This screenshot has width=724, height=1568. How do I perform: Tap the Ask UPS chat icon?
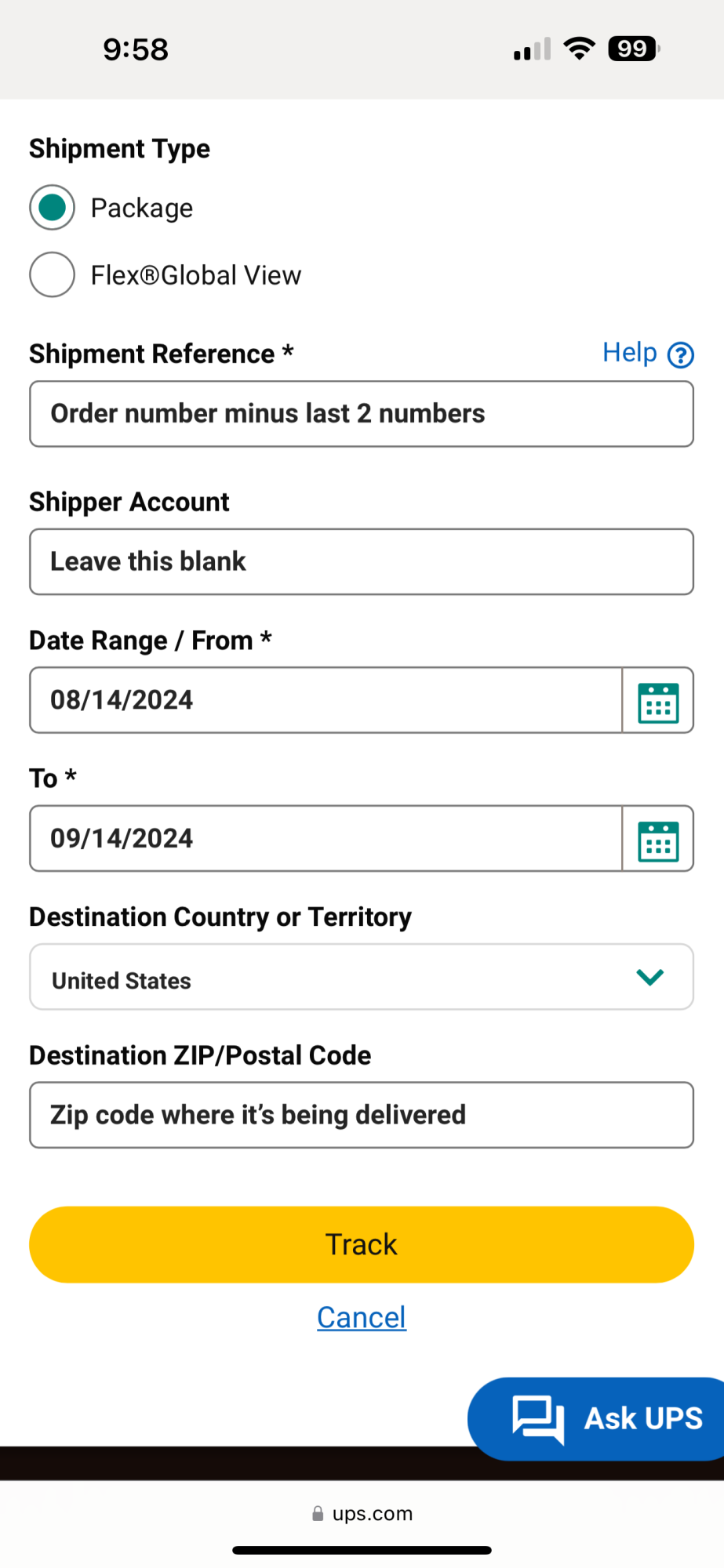[538, 1418]
